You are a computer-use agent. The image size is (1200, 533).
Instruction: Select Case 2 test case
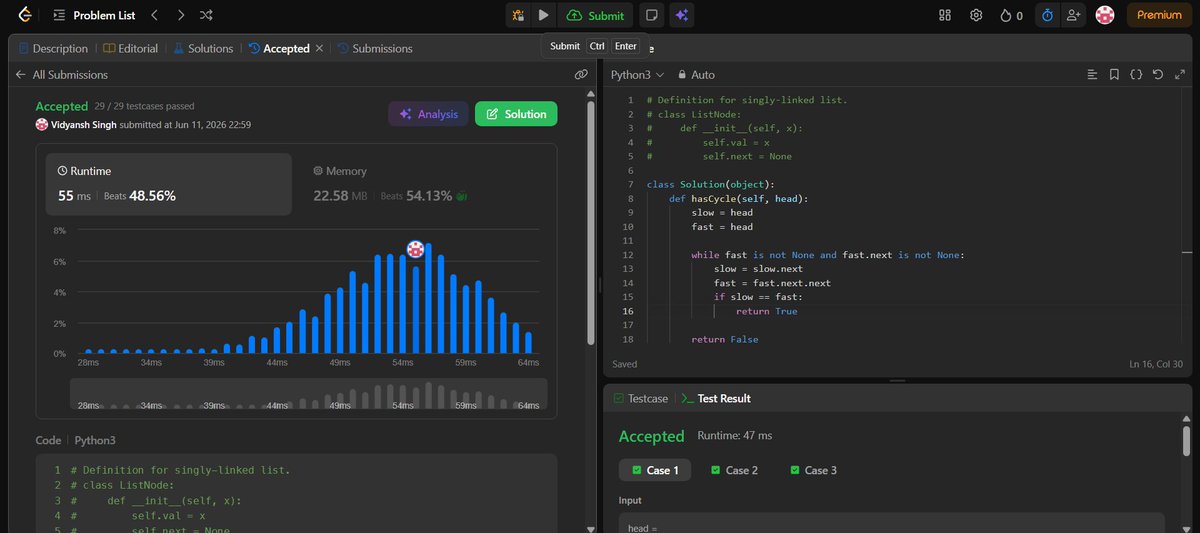pos(734,470)
